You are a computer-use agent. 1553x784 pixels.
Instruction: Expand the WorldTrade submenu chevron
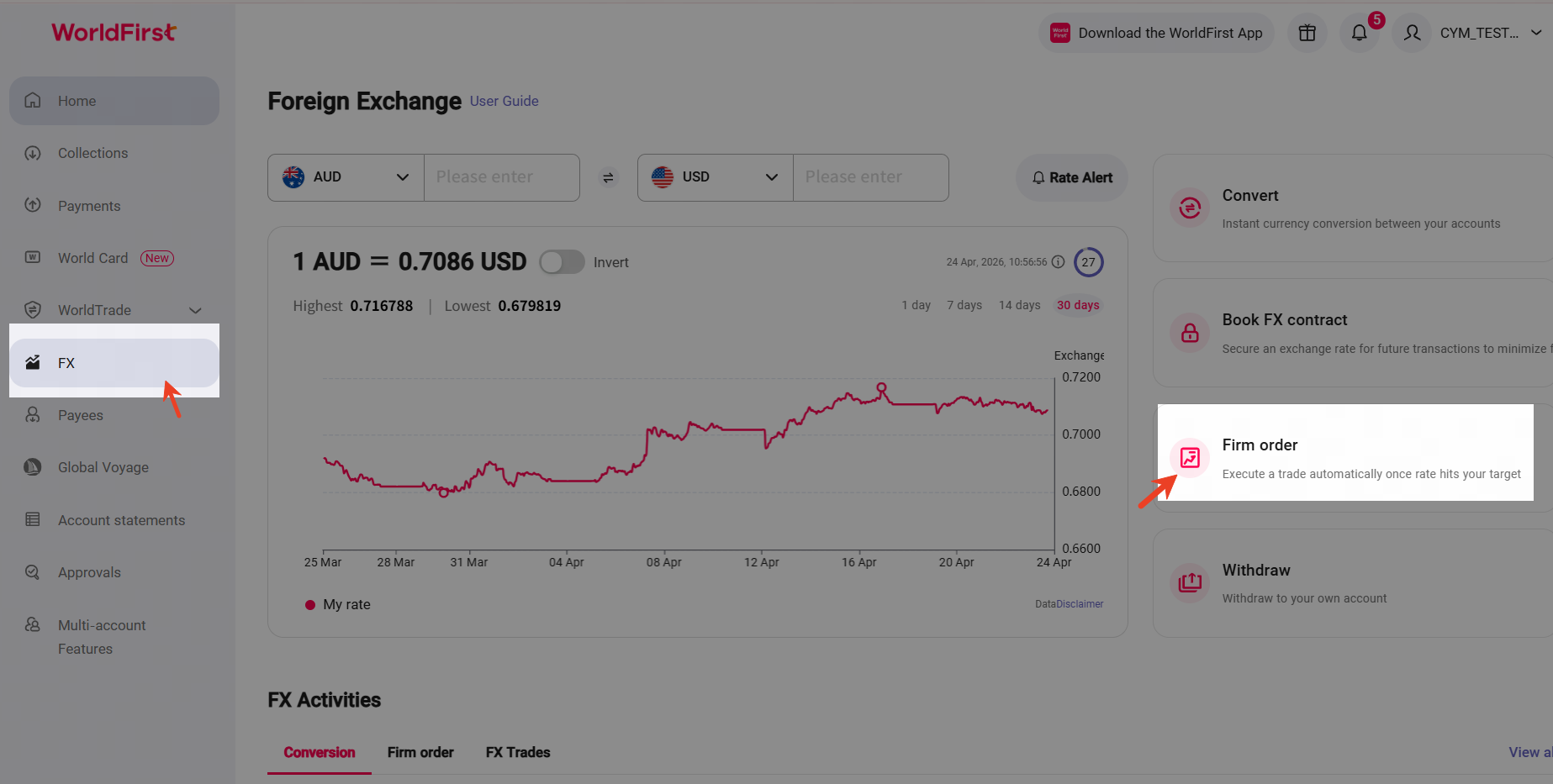click(196, 310)
